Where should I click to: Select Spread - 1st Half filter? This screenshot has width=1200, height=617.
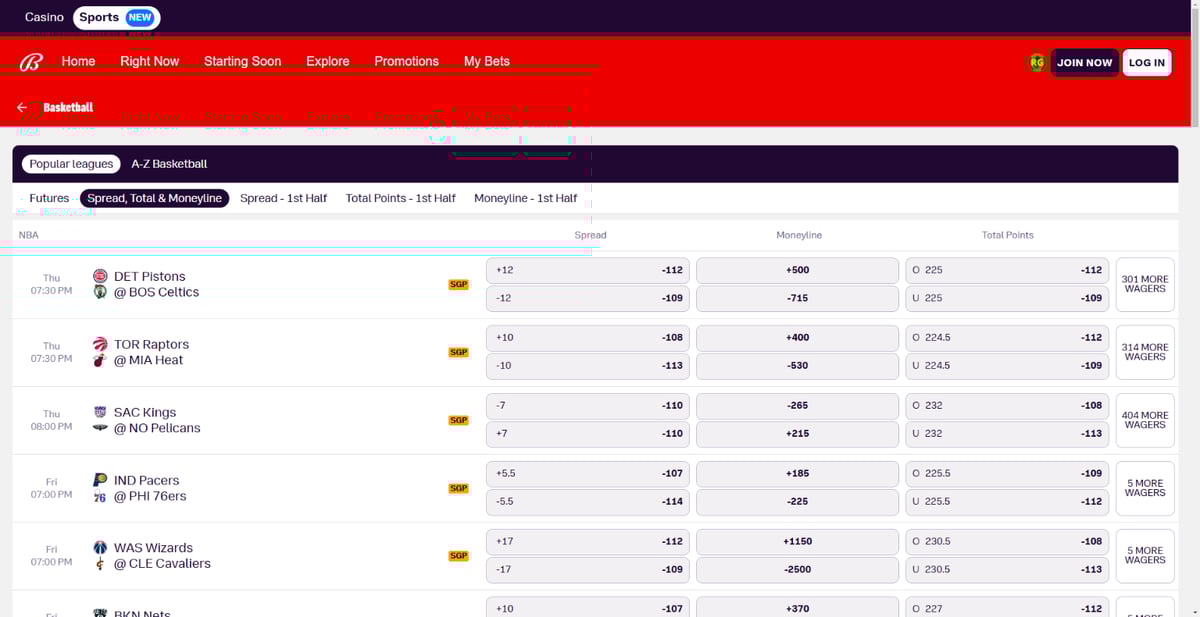tap(283, 198)
